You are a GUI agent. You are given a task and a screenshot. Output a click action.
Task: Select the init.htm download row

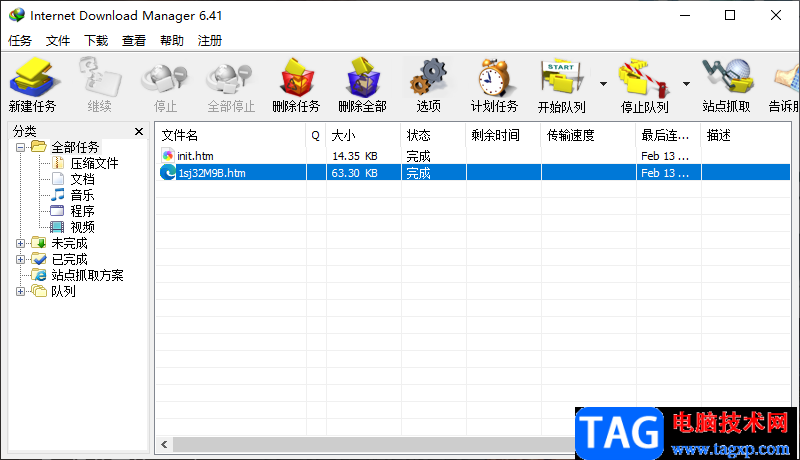[x=473, y=156]
